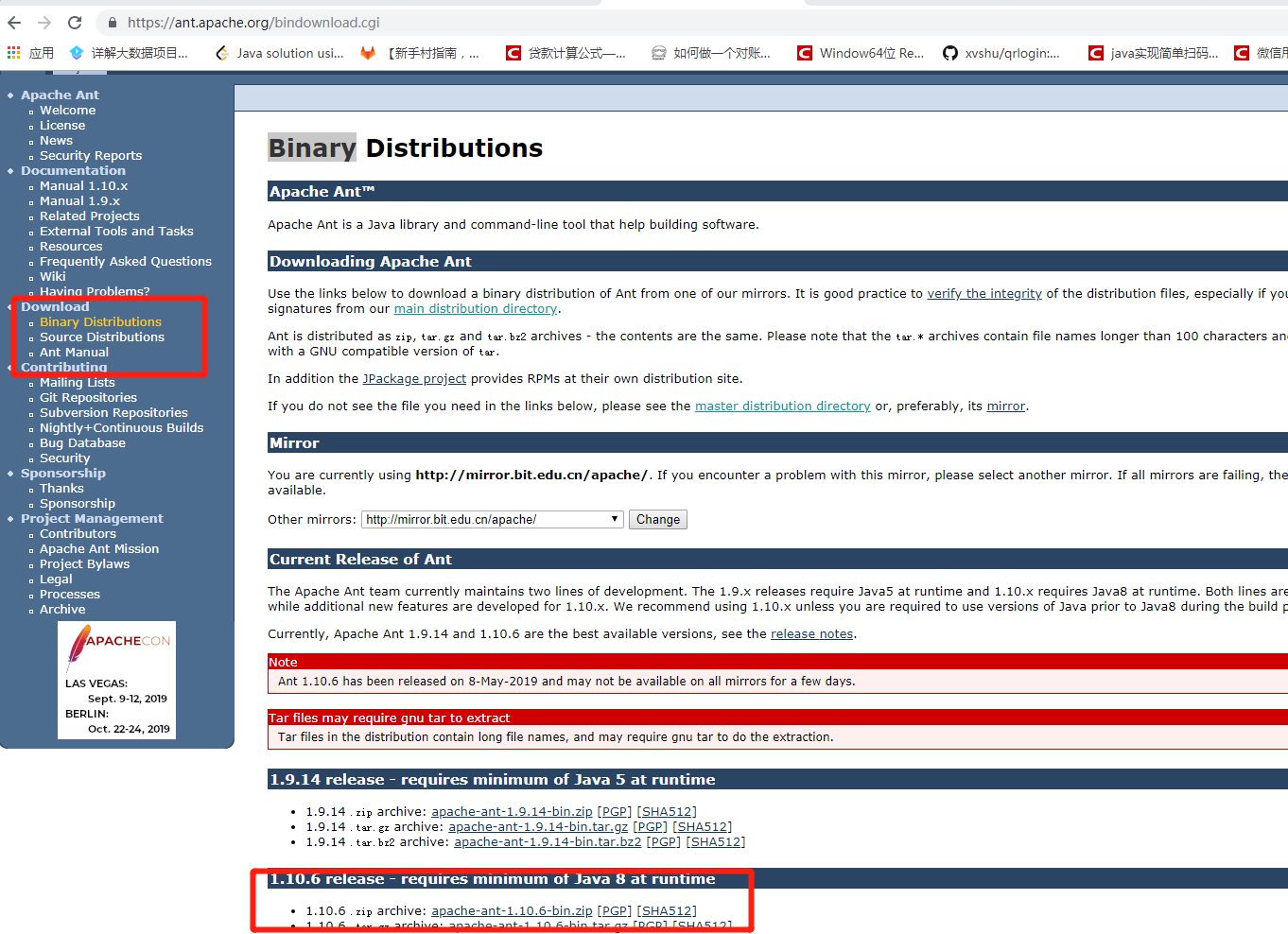The width and height of the screenshot is (1288, 934).
Task: Open Security Reports in the sidebar
Action: tap(91, 156)
